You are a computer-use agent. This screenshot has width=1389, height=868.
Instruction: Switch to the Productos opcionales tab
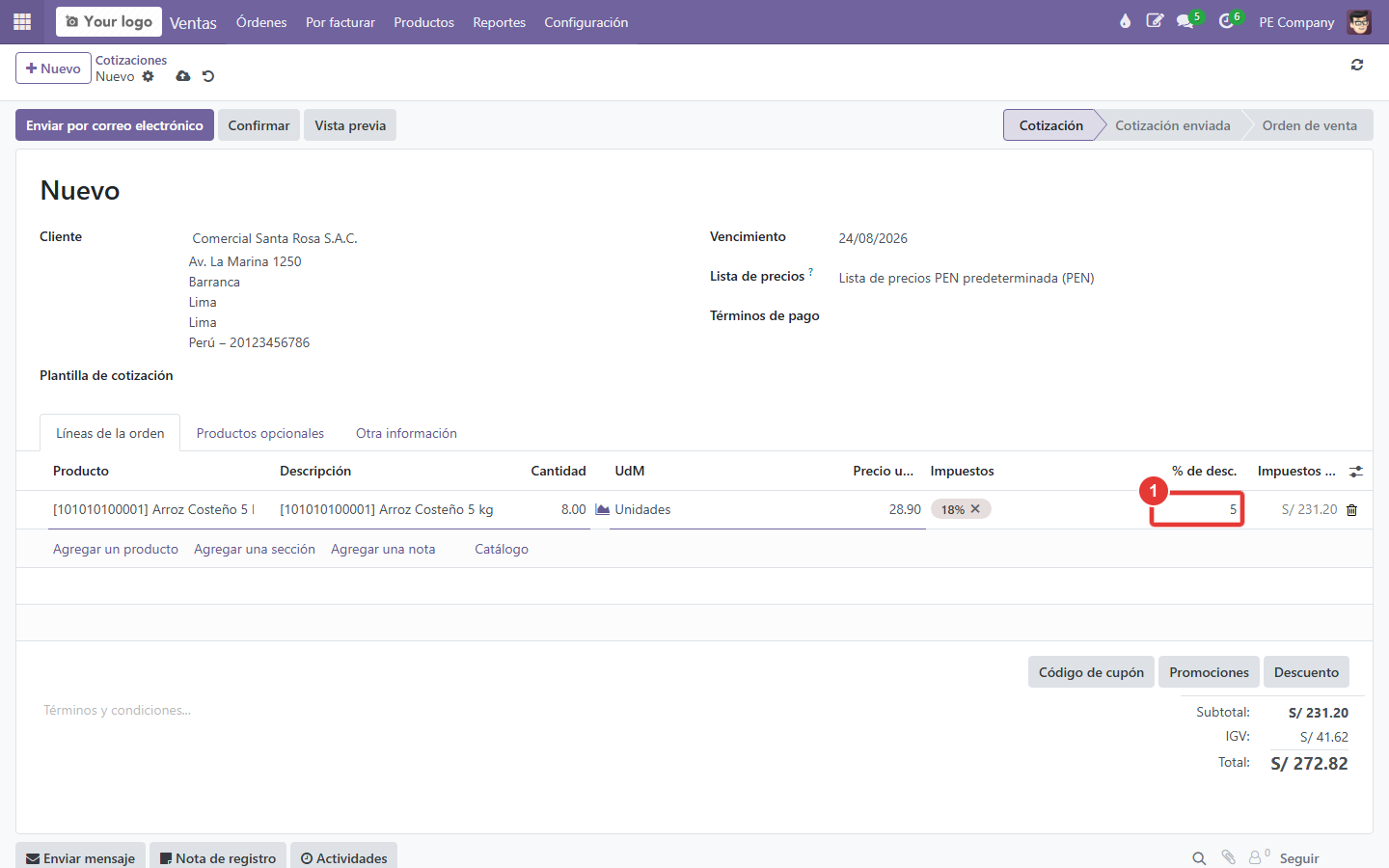click(260, 433)
